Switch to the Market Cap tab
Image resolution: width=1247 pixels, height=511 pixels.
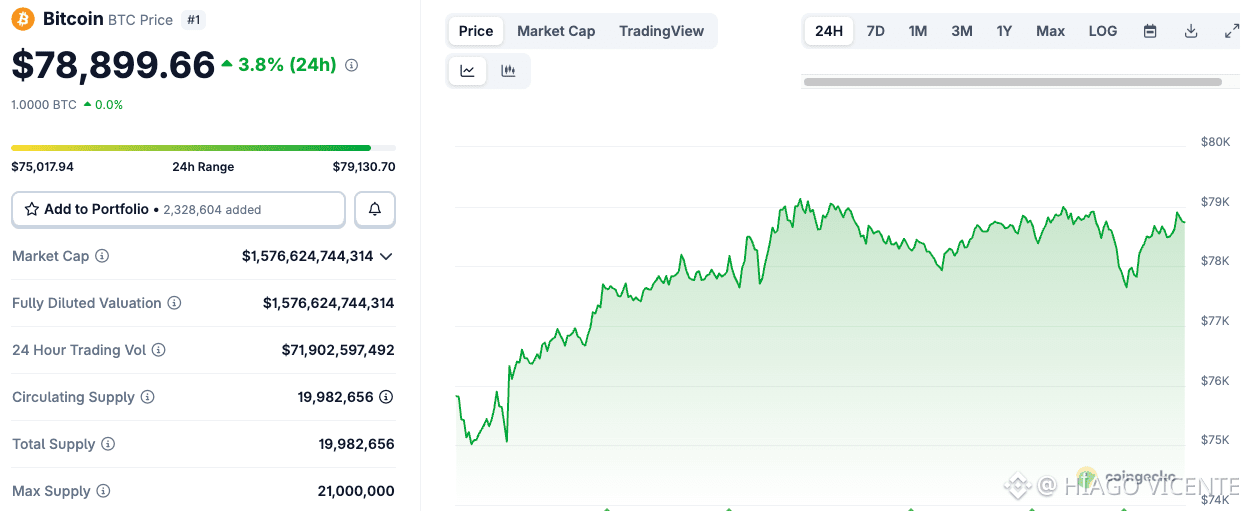click(x=556, y=31)
